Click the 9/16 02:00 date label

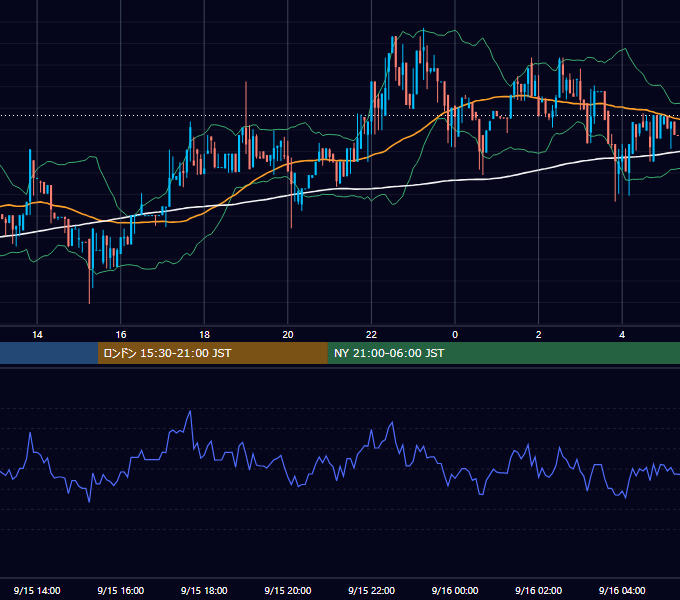pos(539,590)
